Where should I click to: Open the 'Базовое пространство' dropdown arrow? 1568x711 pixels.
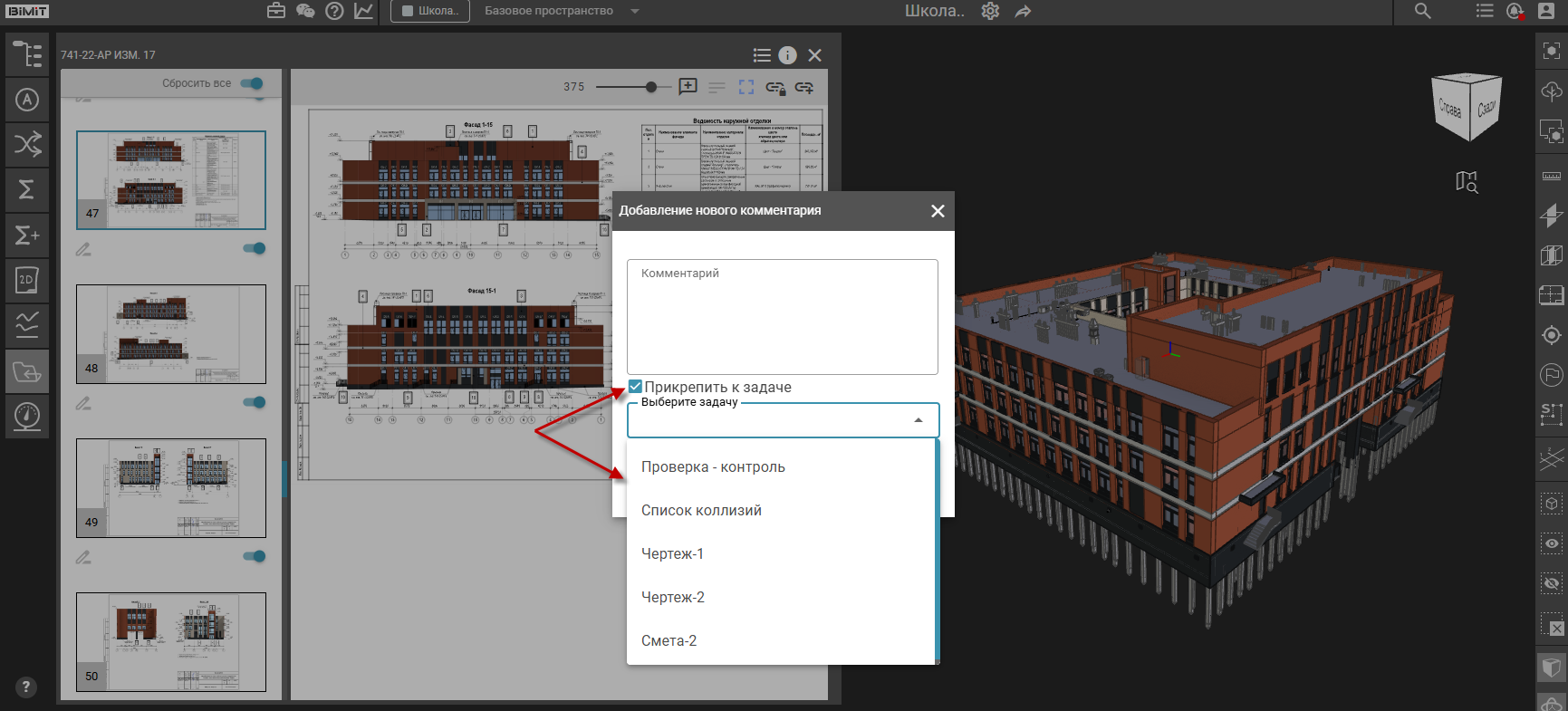tap(635, 11)
